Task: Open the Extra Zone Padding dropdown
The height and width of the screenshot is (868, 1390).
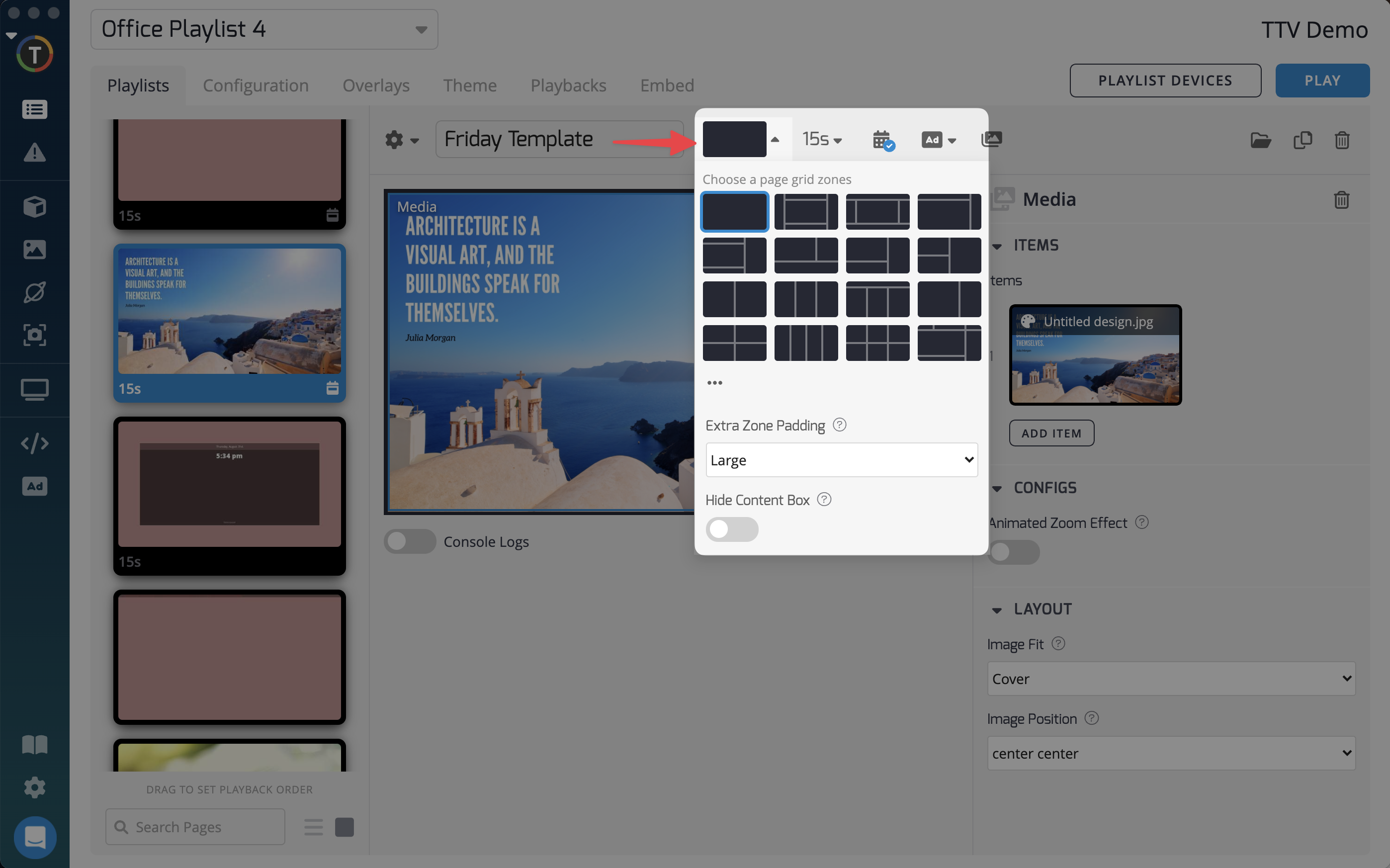Action: 841,460
